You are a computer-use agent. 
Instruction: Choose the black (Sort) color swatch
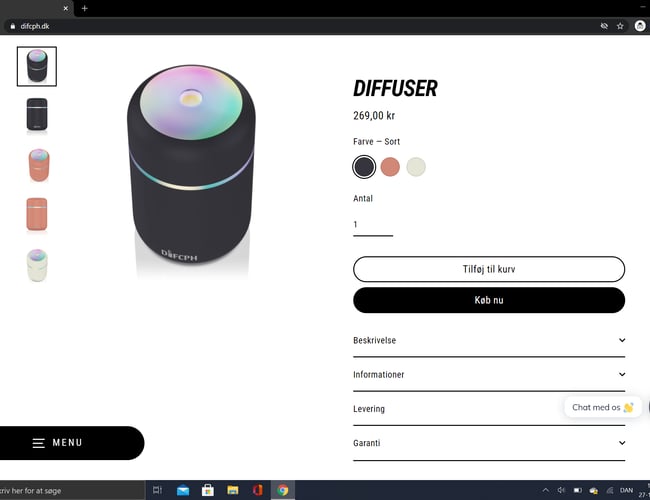[x=364, y=167]
